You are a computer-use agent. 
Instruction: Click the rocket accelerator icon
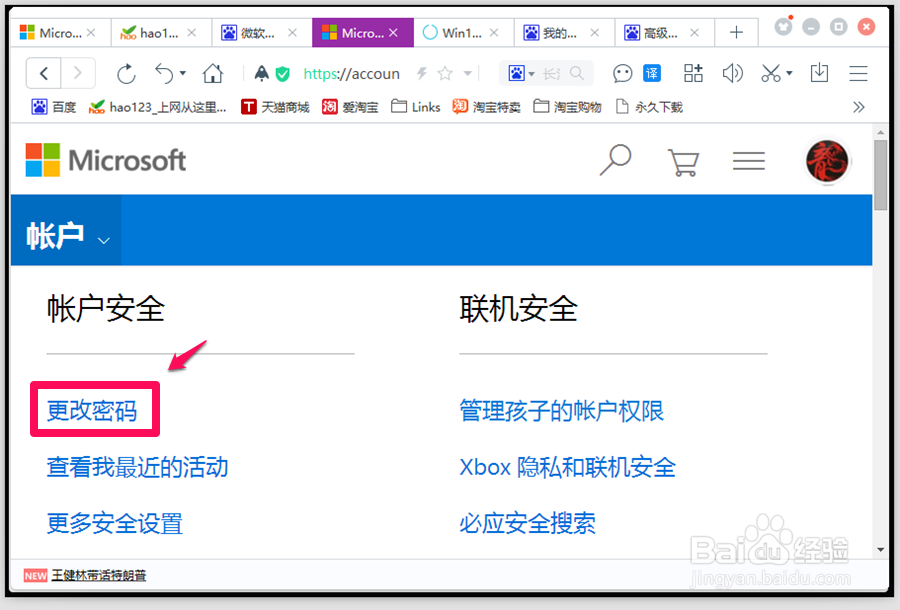pos(262,73)
